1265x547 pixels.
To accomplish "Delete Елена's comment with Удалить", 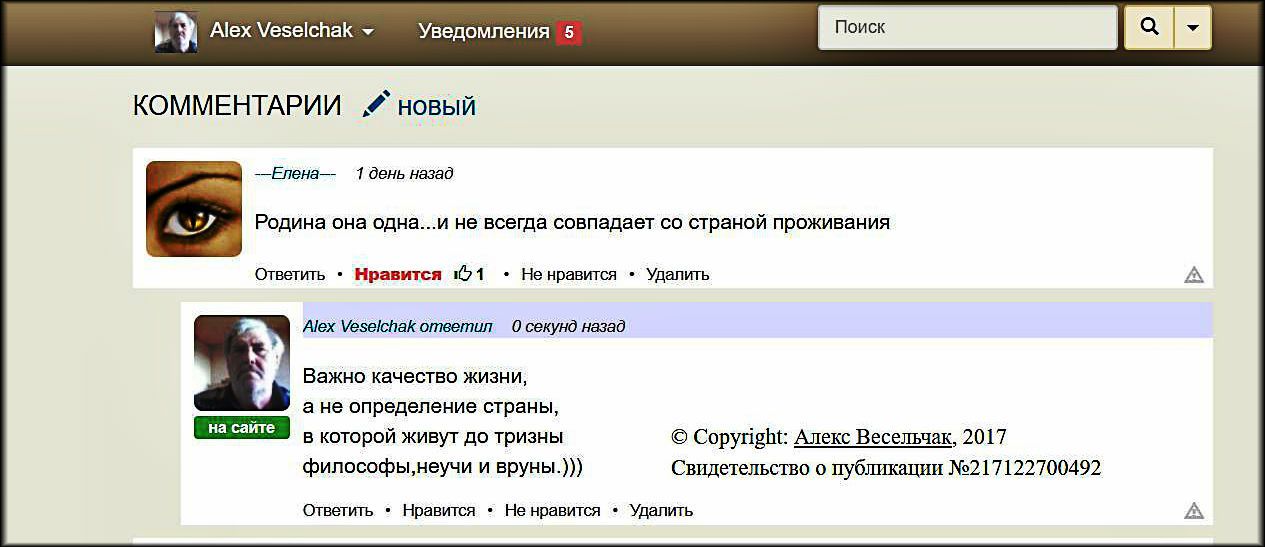I will click(678, 274).
